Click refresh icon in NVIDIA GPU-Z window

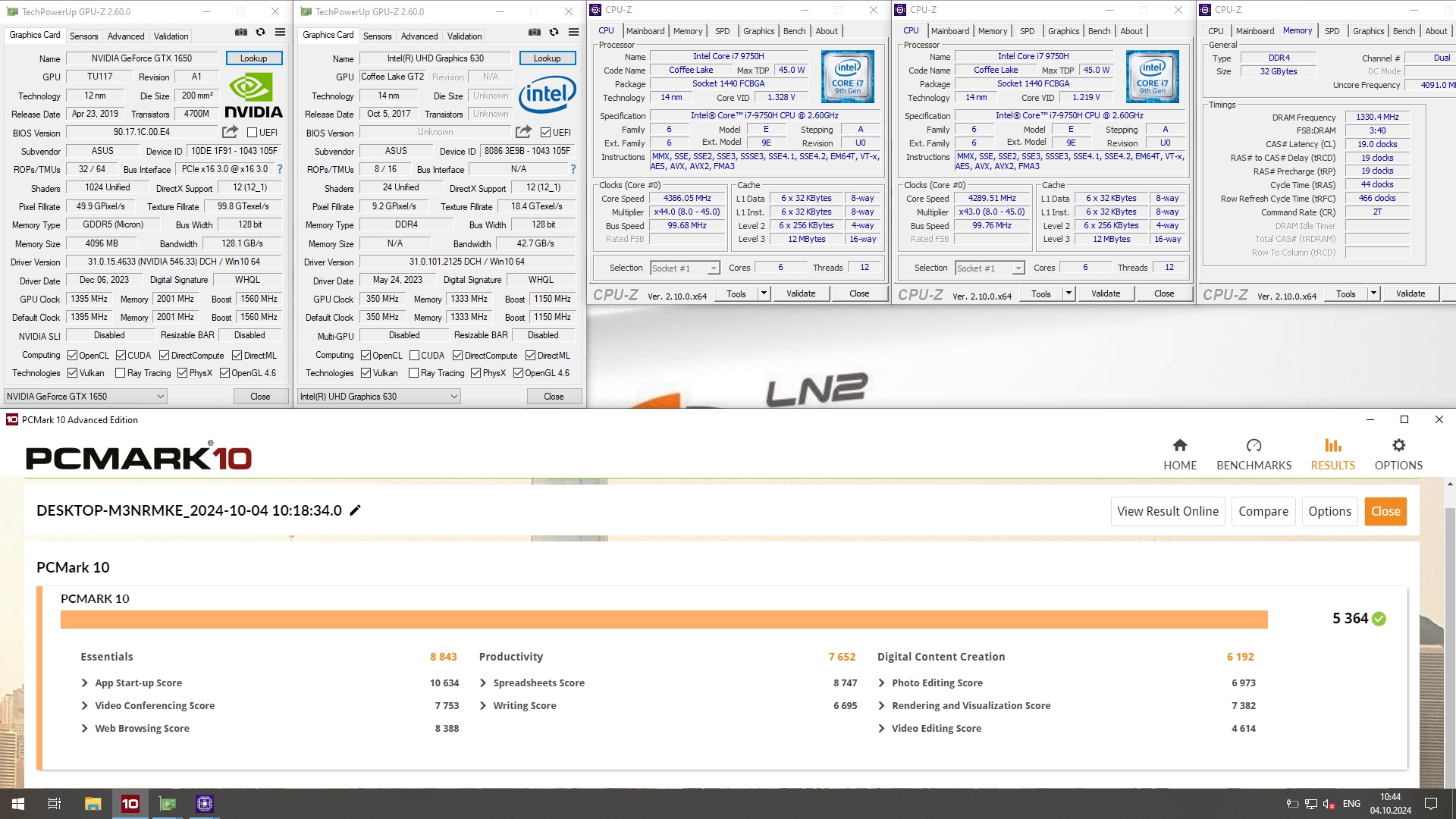(260, 32)
